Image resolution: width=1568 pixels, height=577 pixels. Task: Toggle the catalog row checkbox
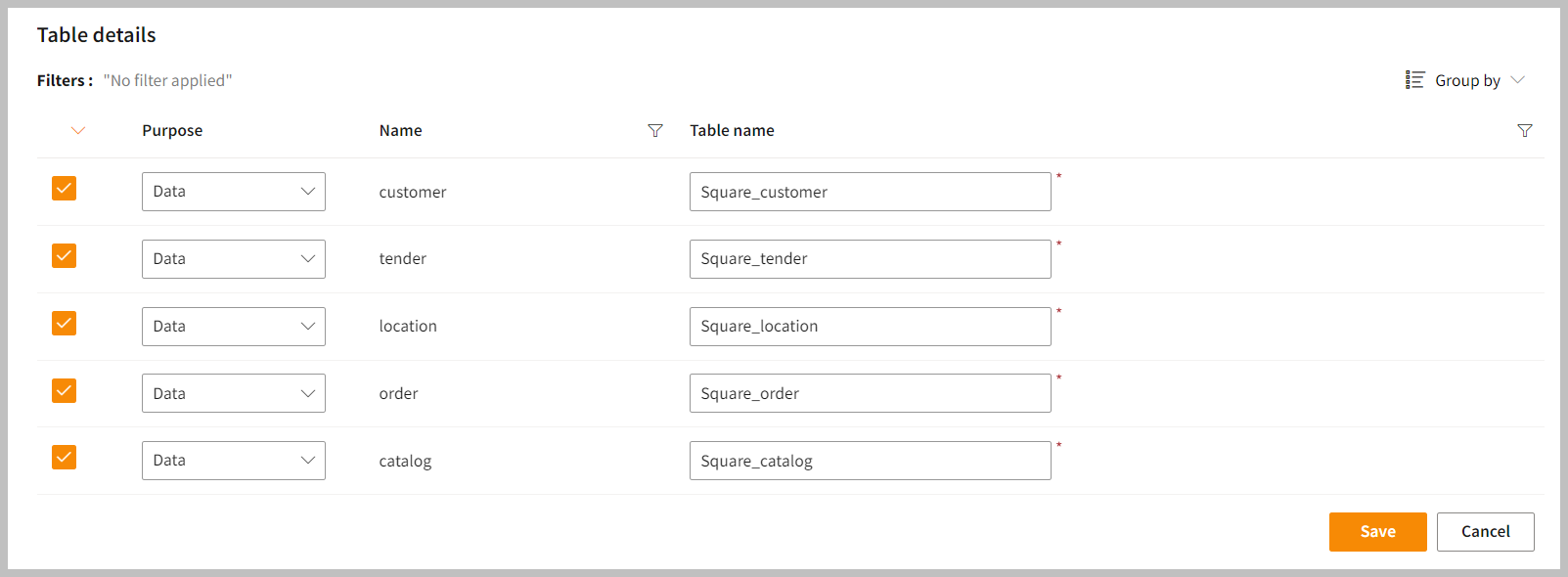64,458
